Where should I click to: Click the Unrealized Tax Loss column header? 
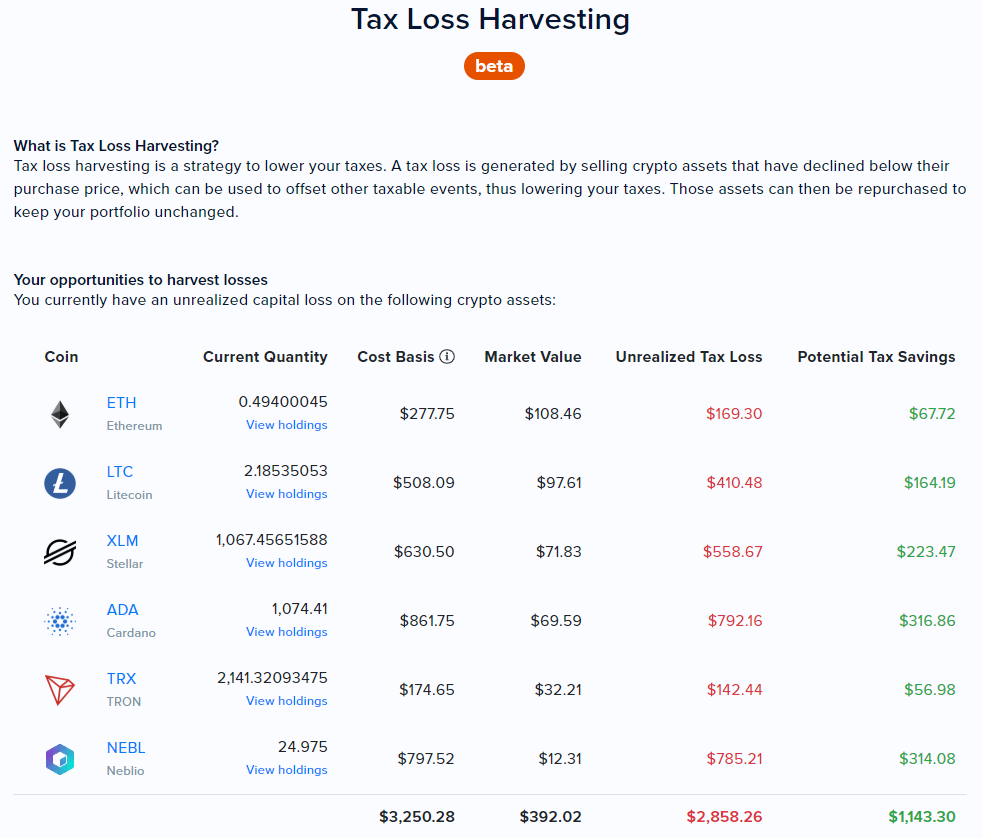click(x=689, y=356)
